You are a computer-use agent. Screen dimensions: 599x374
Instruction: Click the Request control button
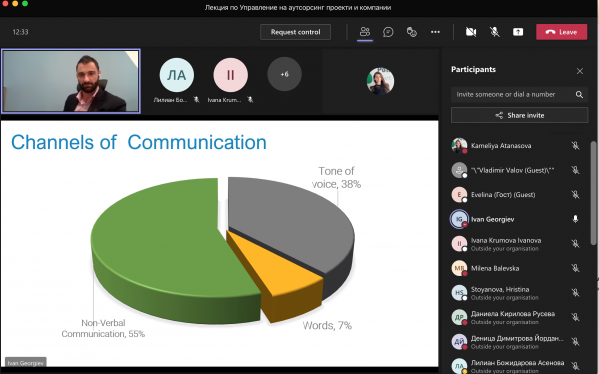coord(295,32)
